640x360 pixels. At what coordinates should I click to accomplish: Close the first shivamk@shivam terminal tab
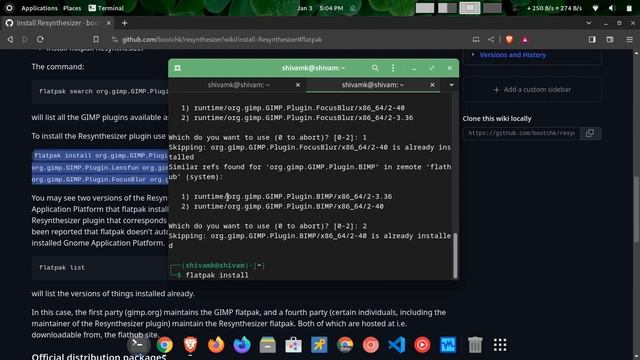(298, 85)
